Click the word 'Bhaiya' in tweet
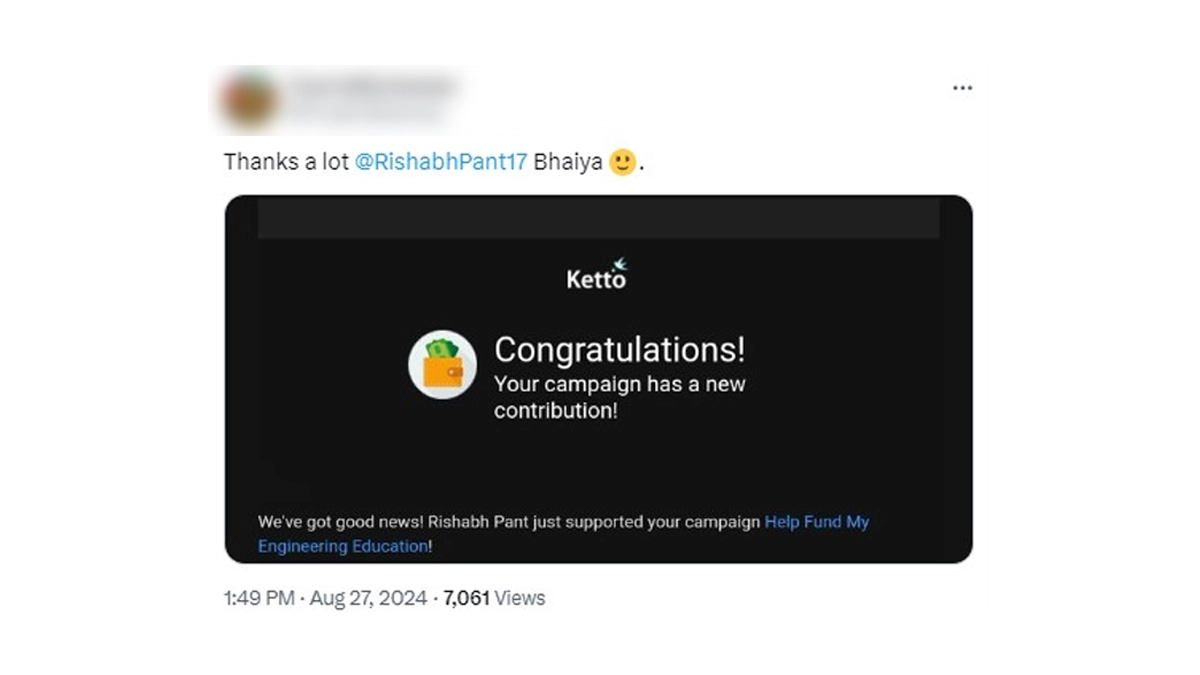The width and height of the screenshot is (1200, 675). [567, 162]
